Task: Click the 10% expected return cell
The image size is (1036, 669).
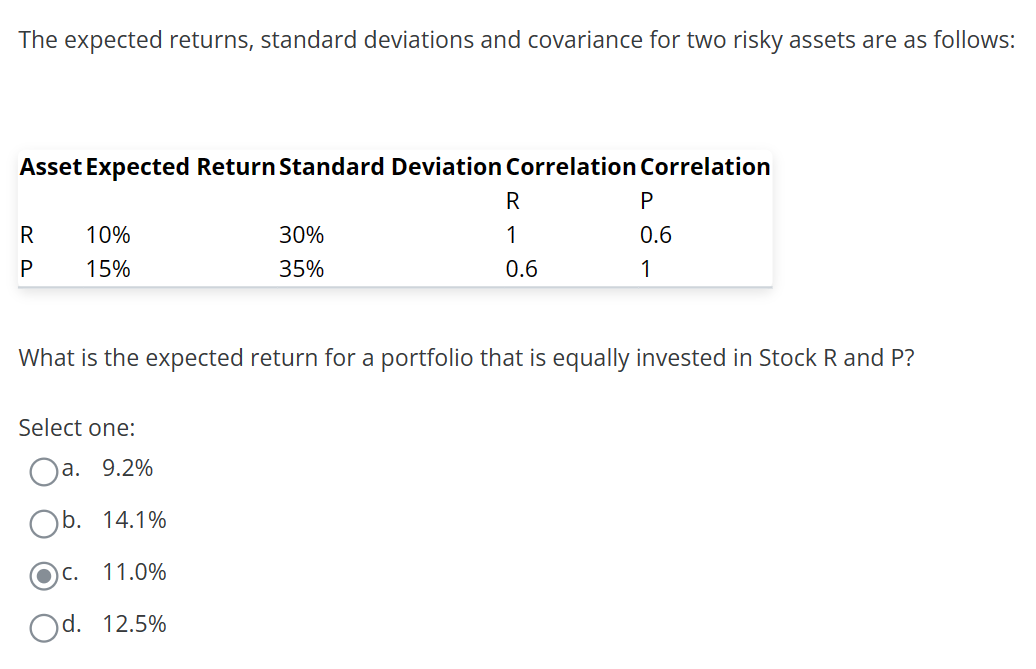Action: (x=107, y=235)
